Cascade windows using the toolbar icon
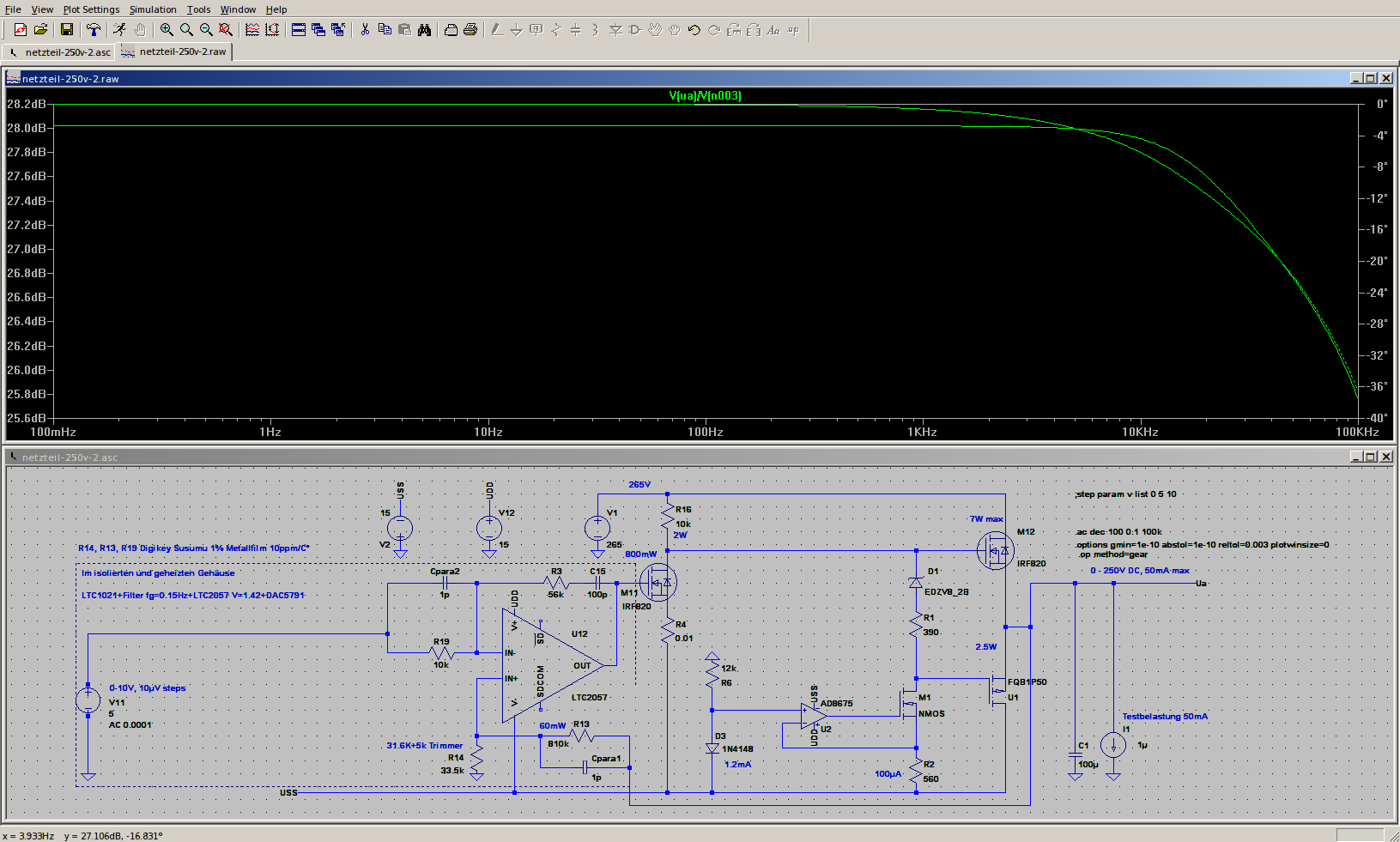The height and width of the screenshot is (842, 1400). point(318,30)
